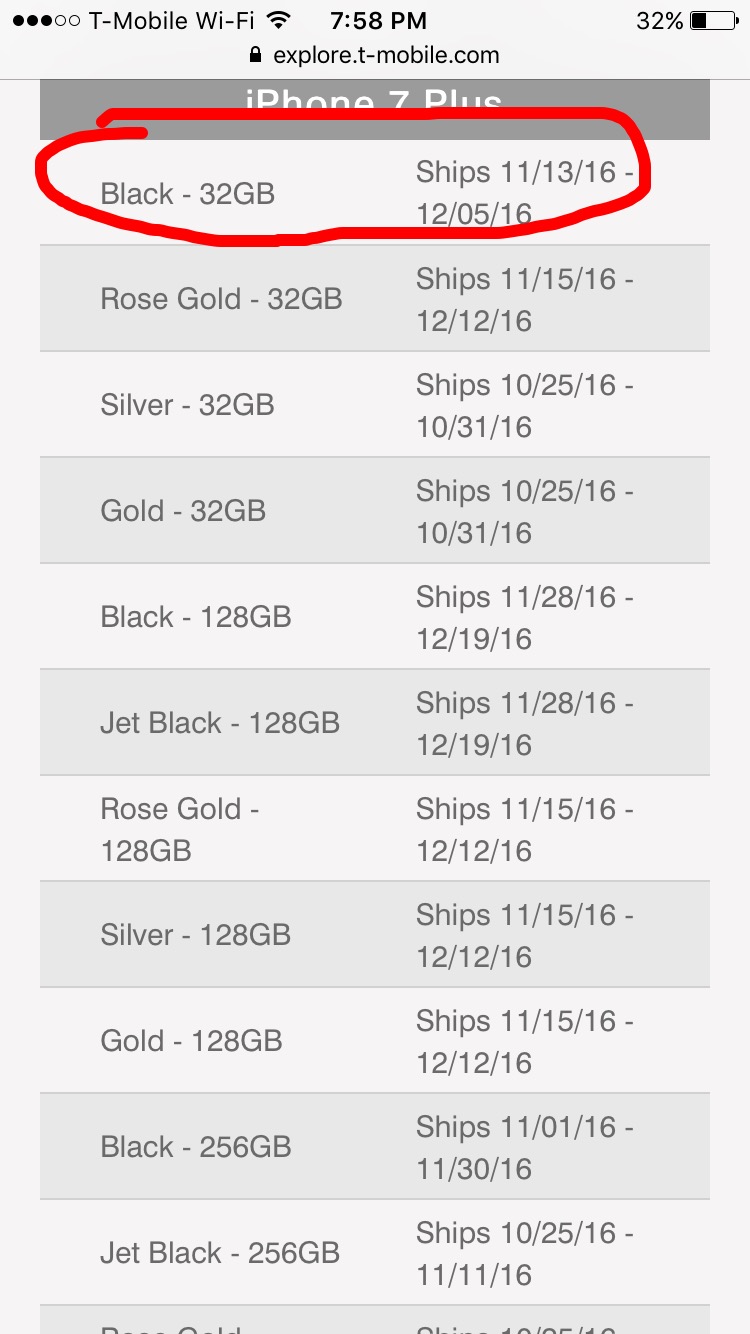Tap the iPhone 7 Plus header bar
750x1334 pixels.
pos(375,108)
